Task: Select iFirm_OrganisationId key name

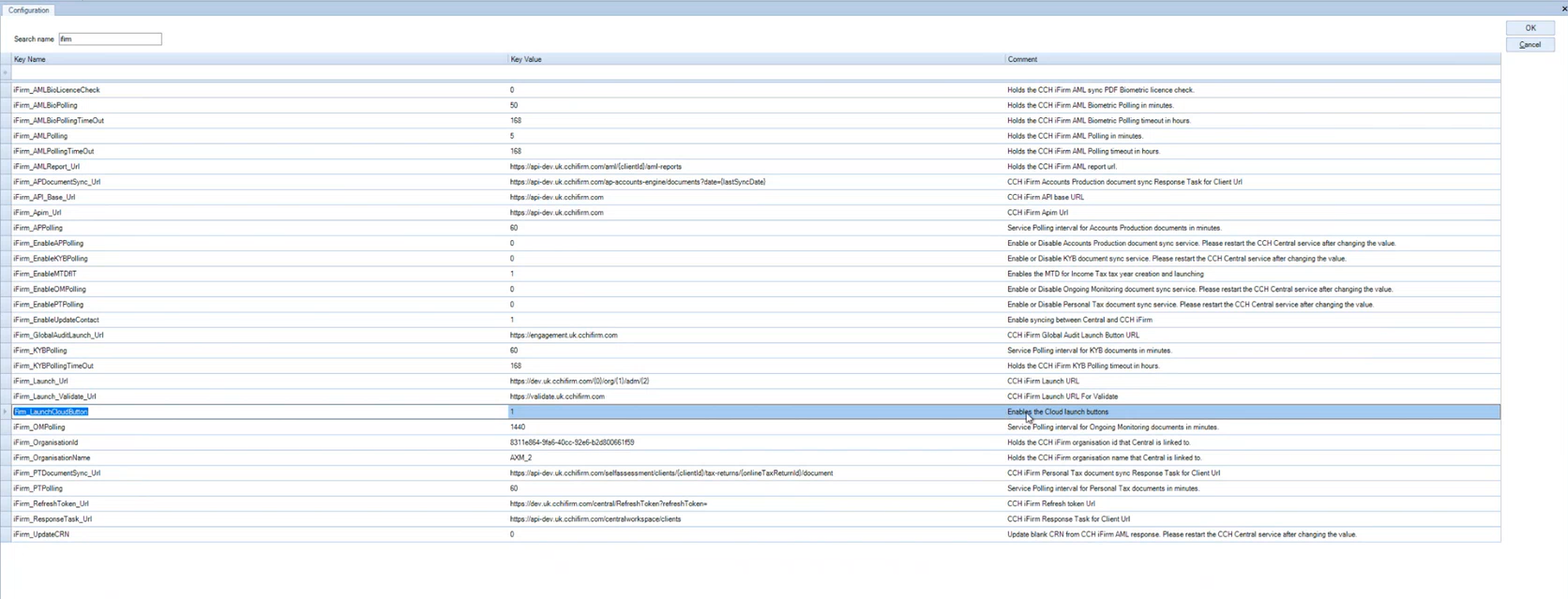Action: click(46, 442)
